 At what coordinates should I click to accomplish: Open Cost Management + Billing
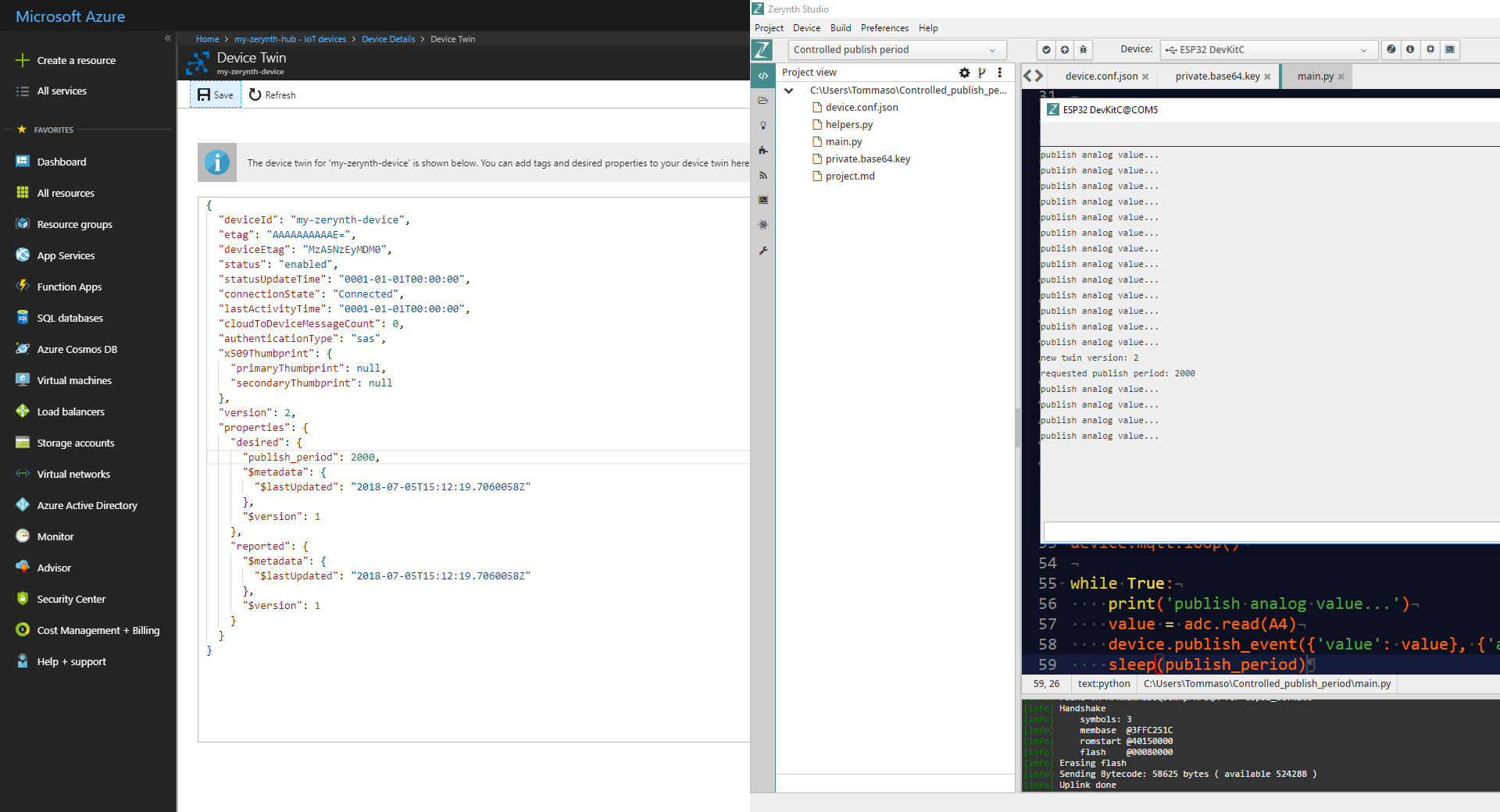(98, 631)
